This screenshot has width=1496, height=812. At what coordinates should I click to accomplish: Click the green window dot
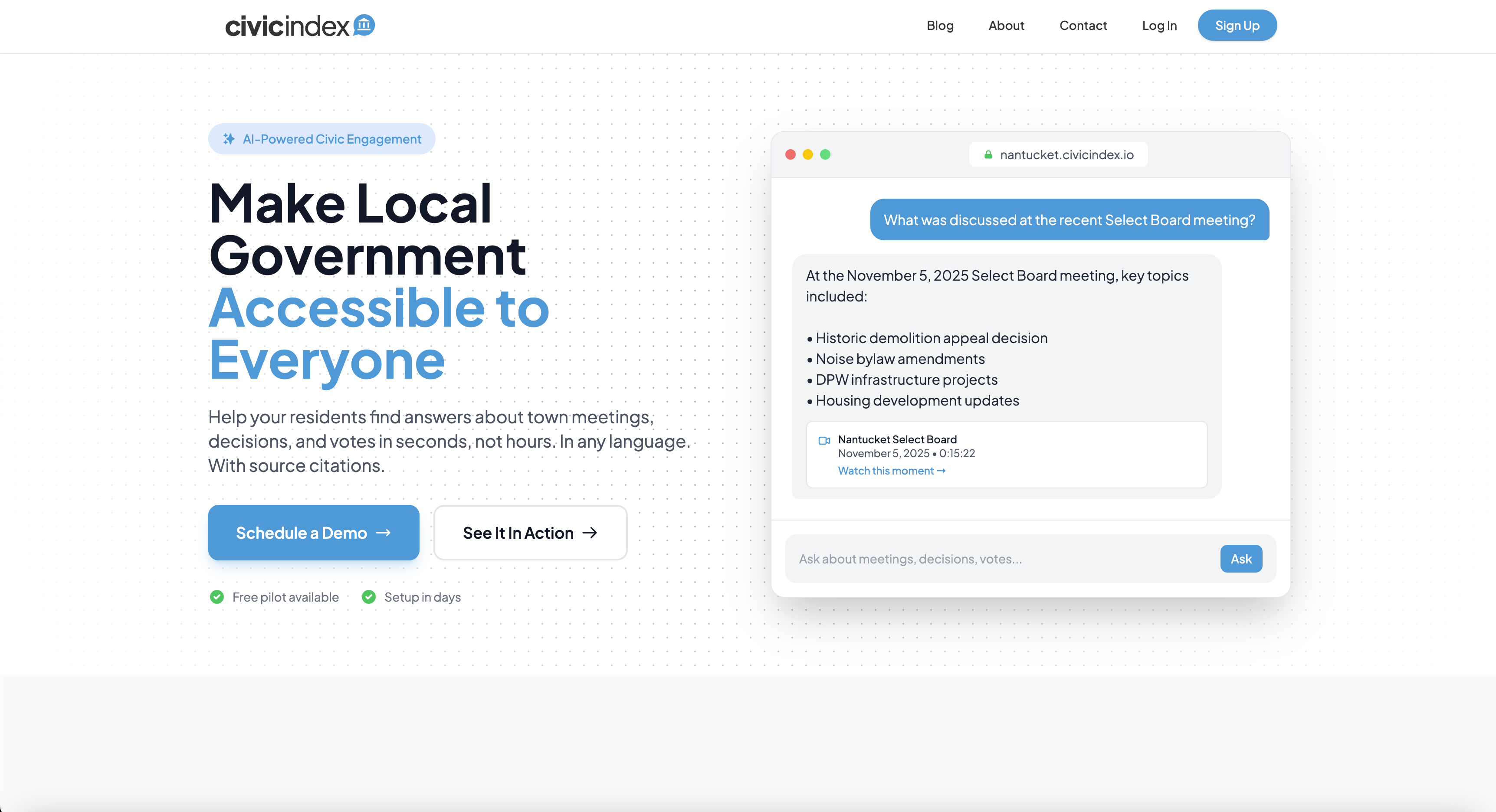point(825,154)
